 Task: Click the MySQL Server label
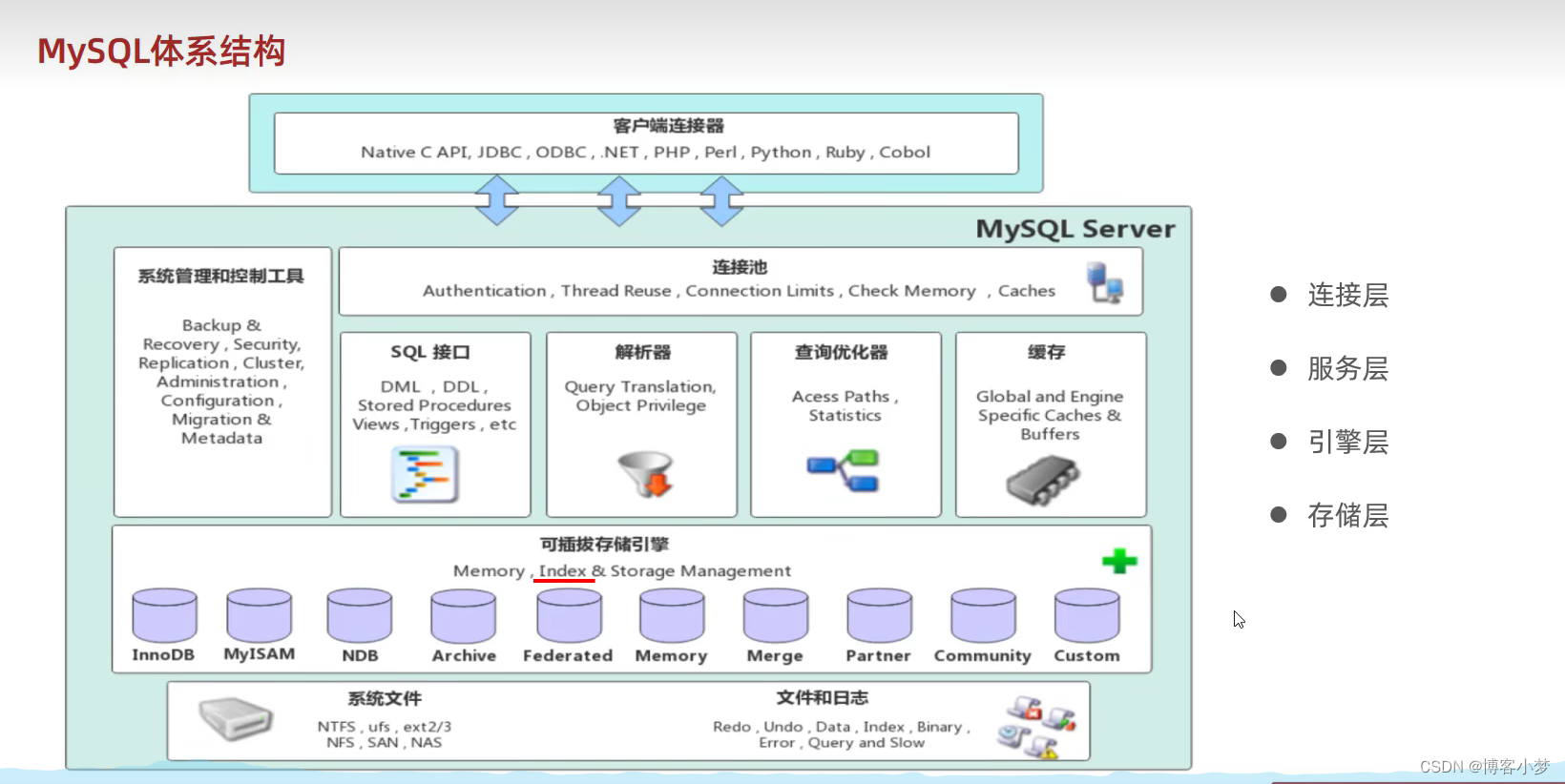(x=1075, y=229)
